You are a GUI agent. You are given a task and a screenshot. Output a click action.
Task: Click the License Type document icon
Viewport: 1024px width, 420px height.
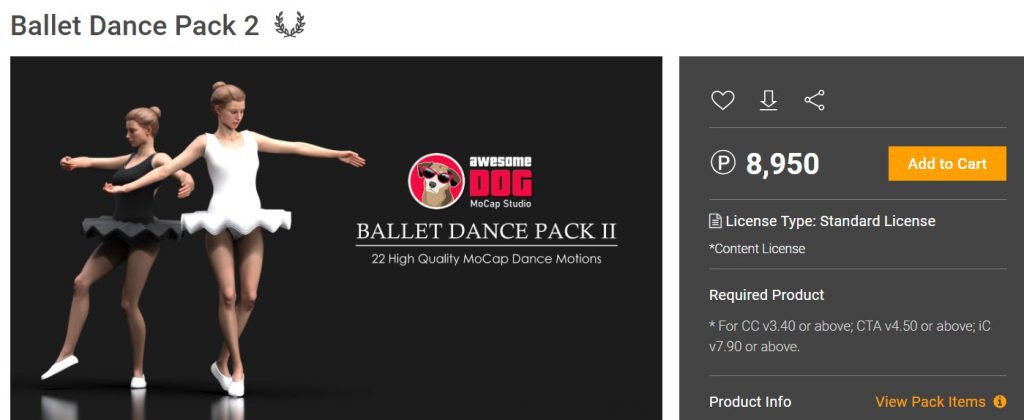tap(716, 221)
